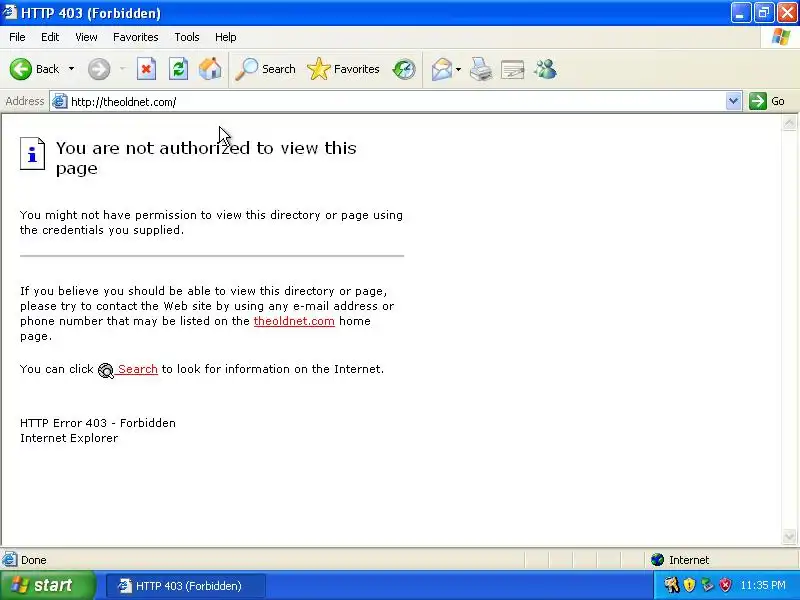Open the Favorites menu
800x600 pixels.
tap(136, 37)
